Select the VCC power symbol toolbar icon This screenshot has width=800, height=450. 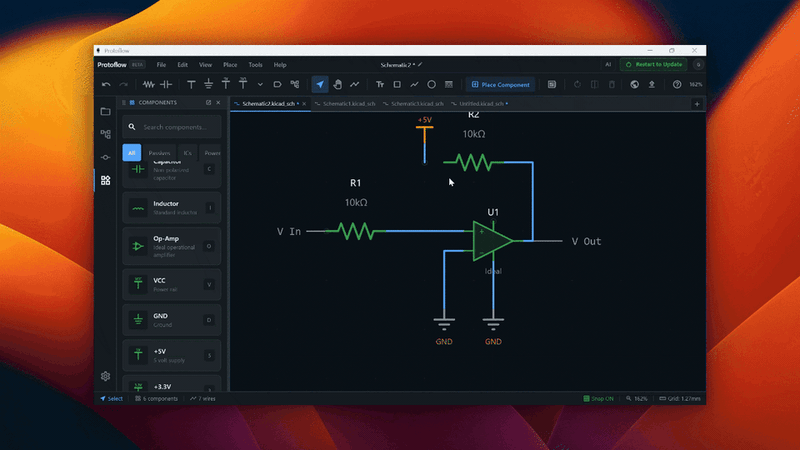click(x=191, y=85)
